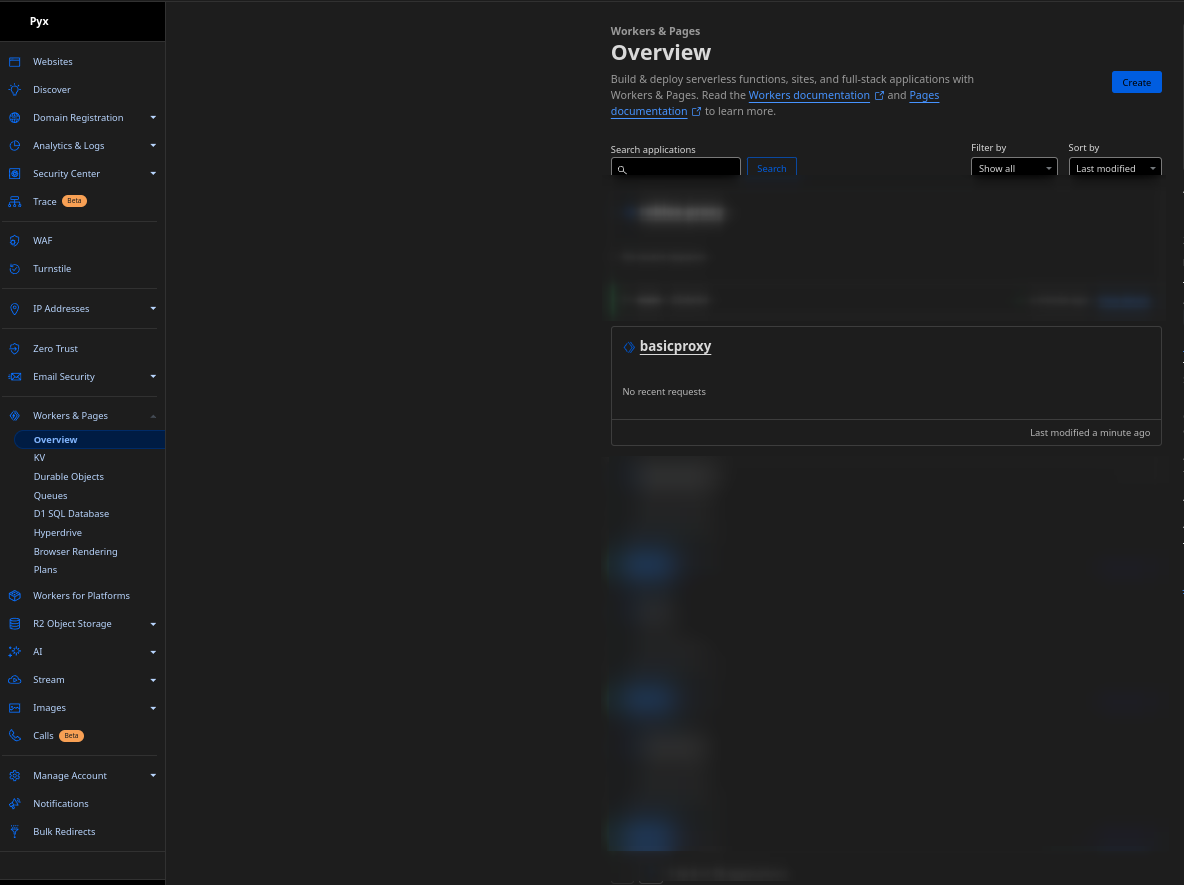The height and width of the screenshot is (885, 1184).
Task: Expand the Email Security arrow
Action: (x=153, y=377)
